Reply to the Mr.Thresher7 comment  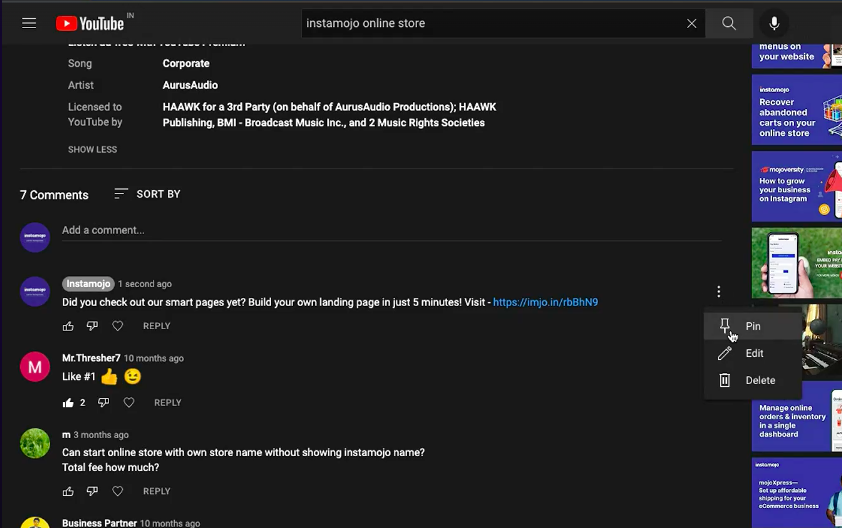(167, 403)
